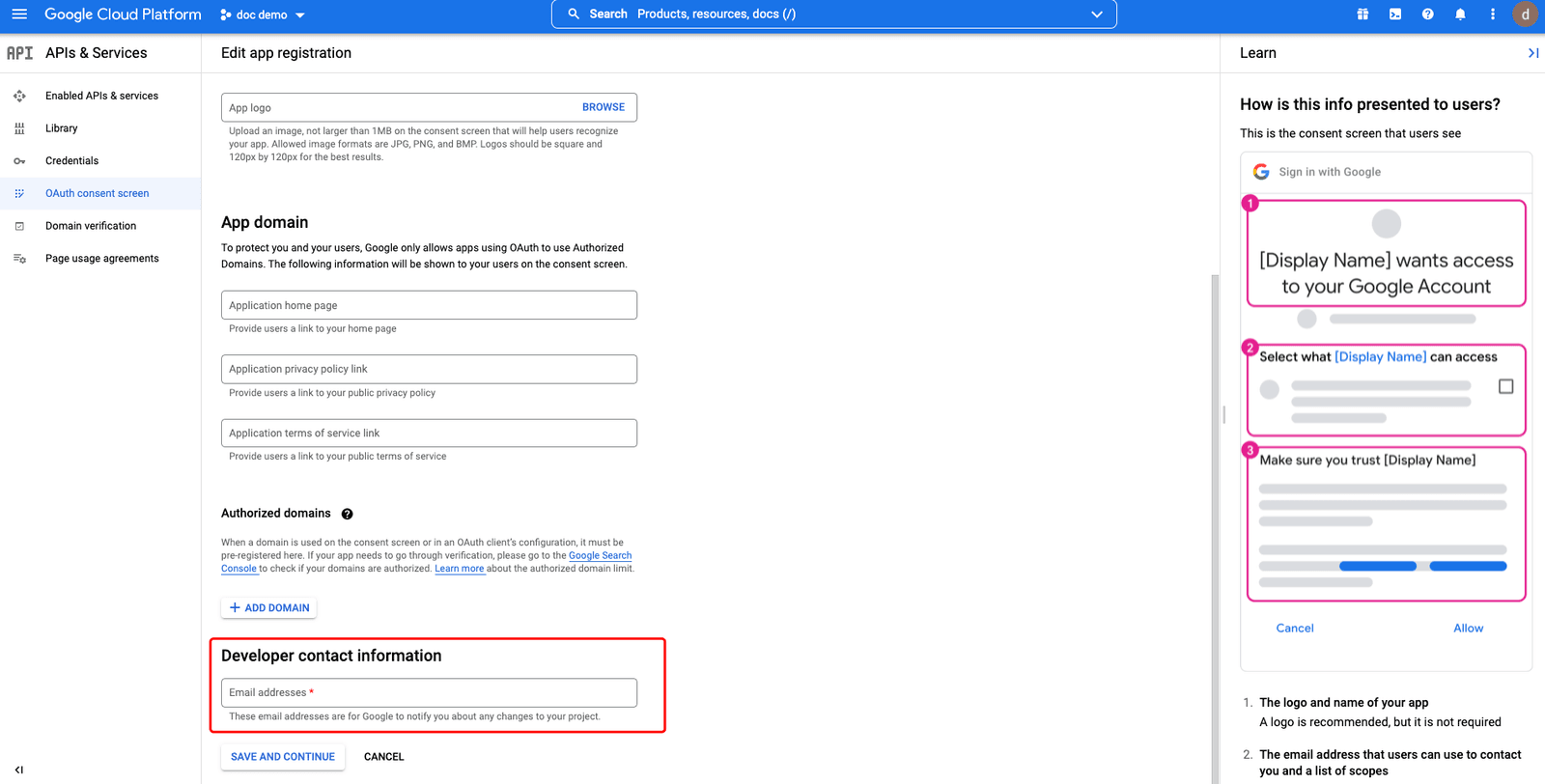The width and height of the screenshot is (1545, 784).
Task: Open the notifications bell
Action: coord(1460,14)
